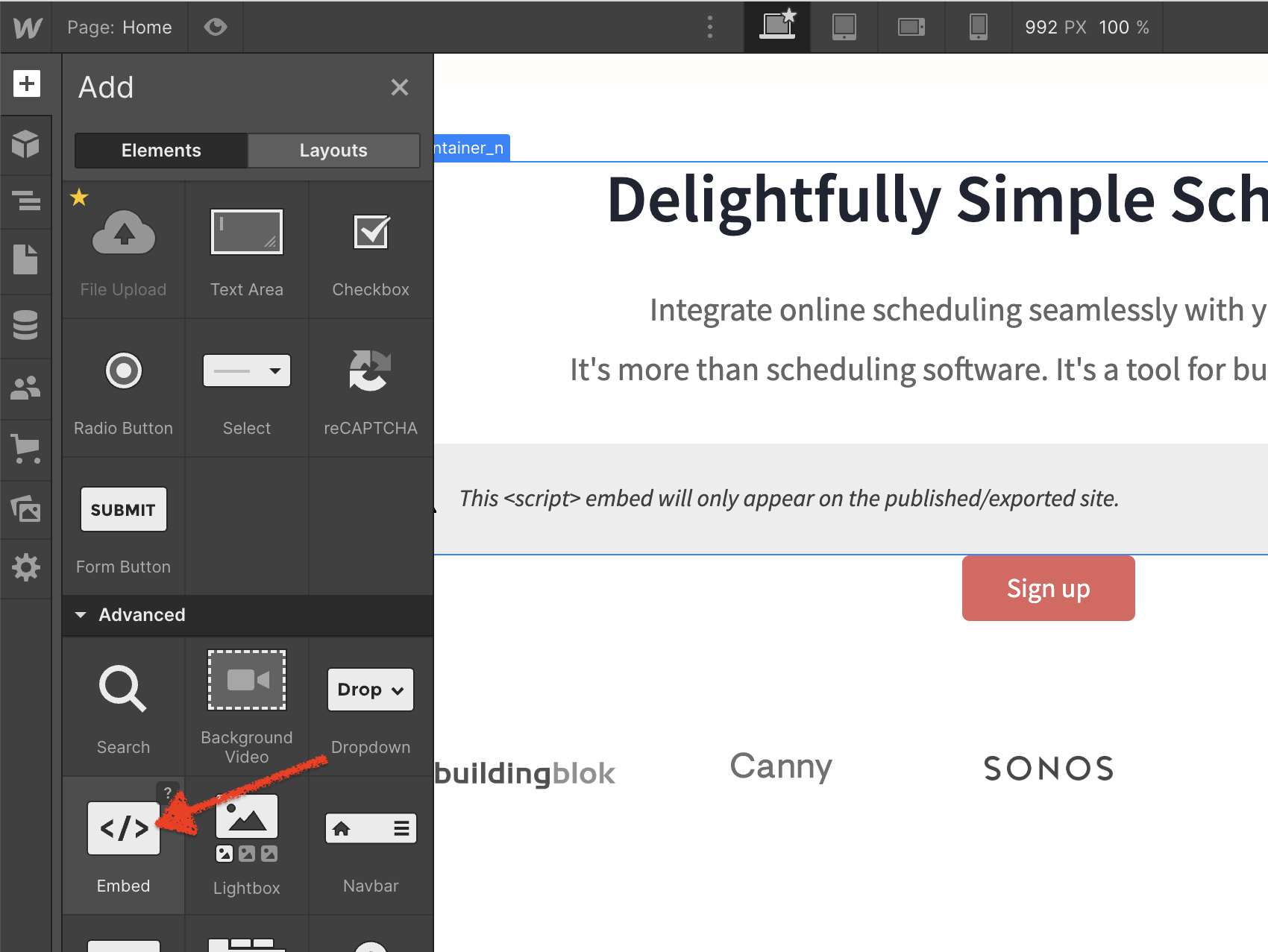
Task: Add a Navbar element
Action: pyautogui.click(x=371, y=845)
